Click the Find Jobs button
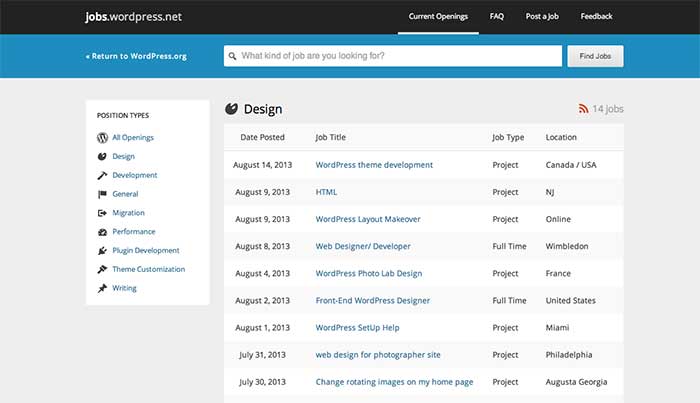This screenshot has width=700, height=403. tap(596, 56)
